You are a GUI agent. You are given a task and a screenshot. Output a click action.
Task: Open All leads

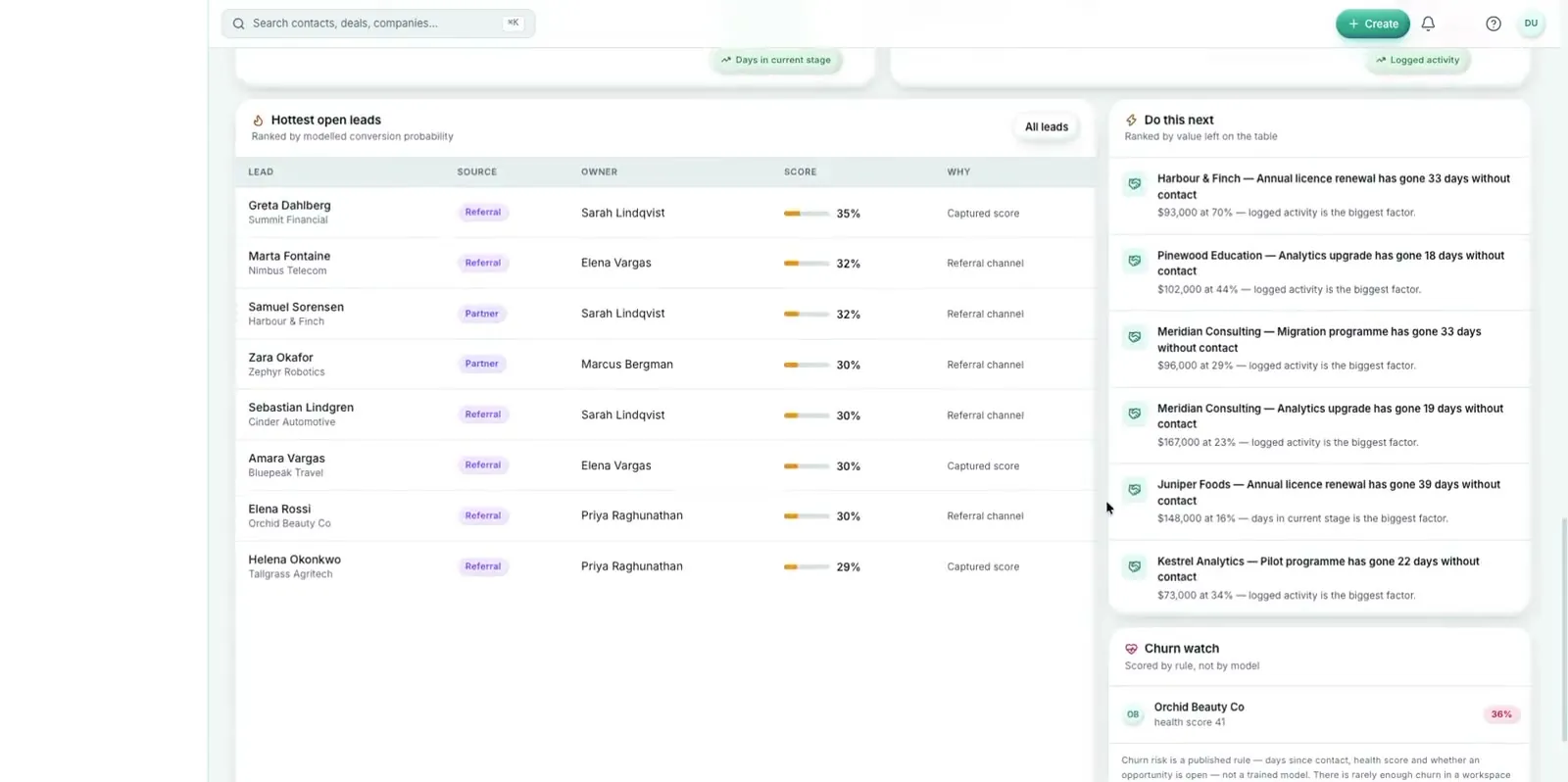tap(1047, 127)
